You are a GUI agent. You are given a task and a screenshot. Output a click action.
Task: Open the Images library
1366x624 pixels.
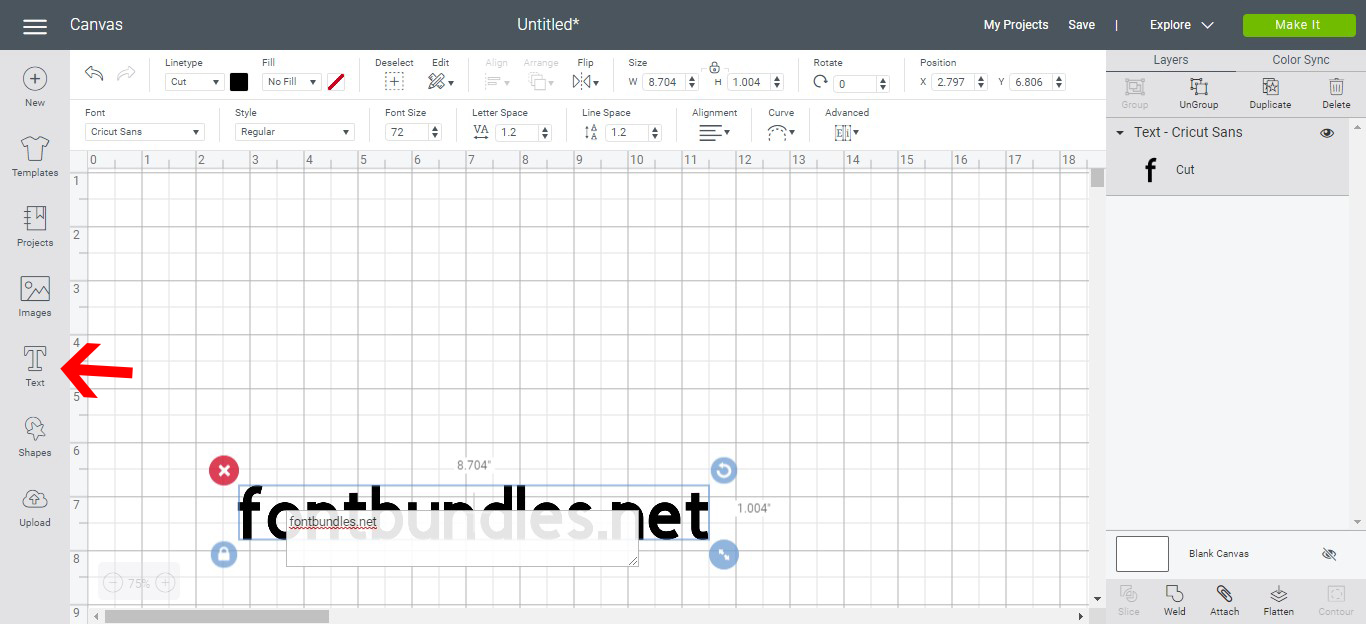(35, 297)
